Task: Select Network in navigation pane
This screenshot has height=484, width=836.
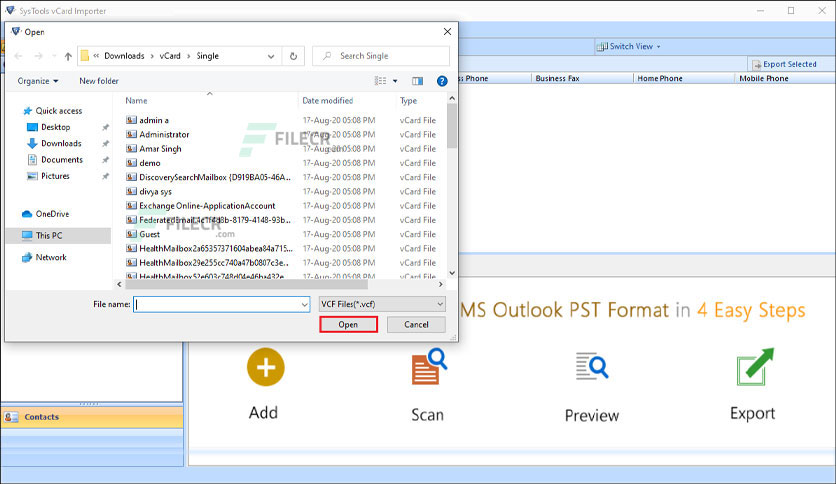Action: (x=44, y=257)
